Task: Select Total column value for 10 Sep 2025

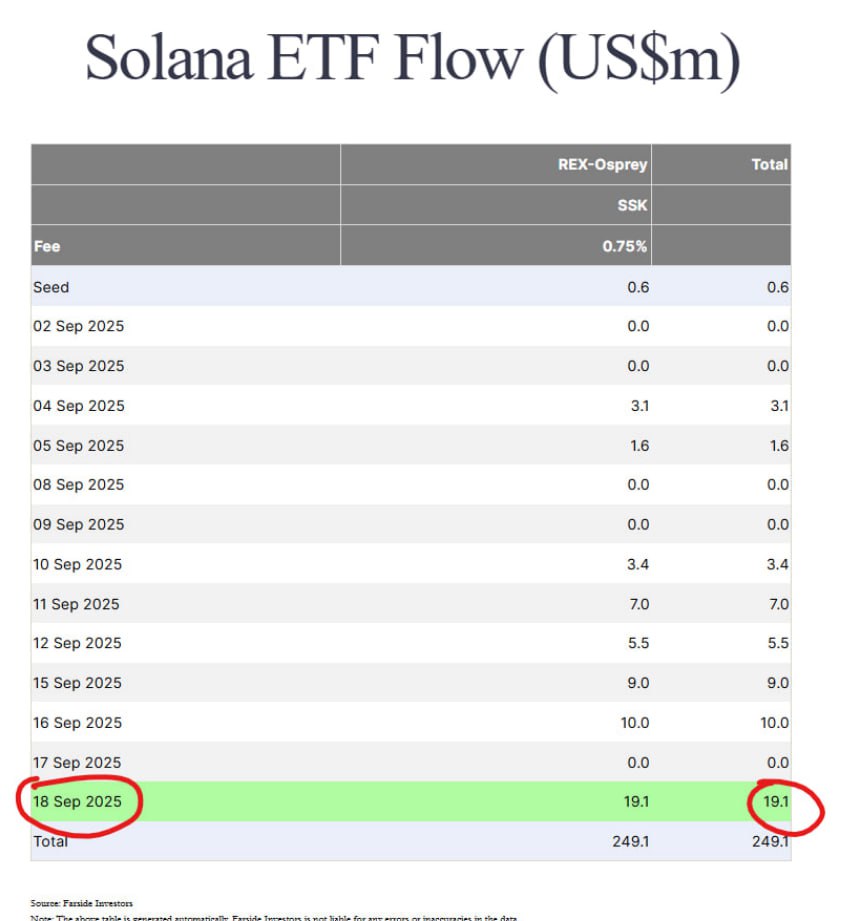Action: coord(777,564)
